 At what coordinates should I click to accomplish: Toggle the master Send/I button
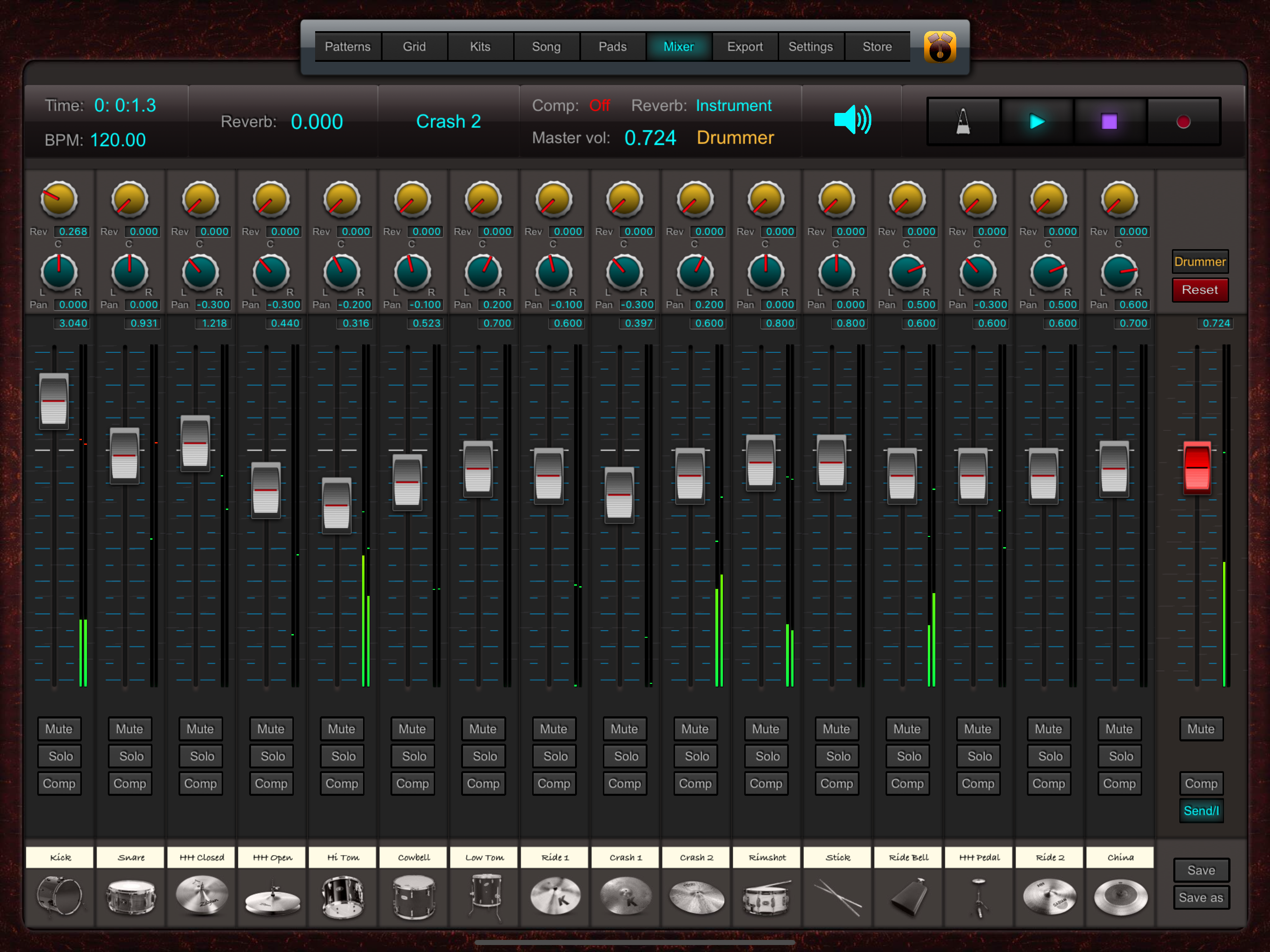click(1201, 811)
